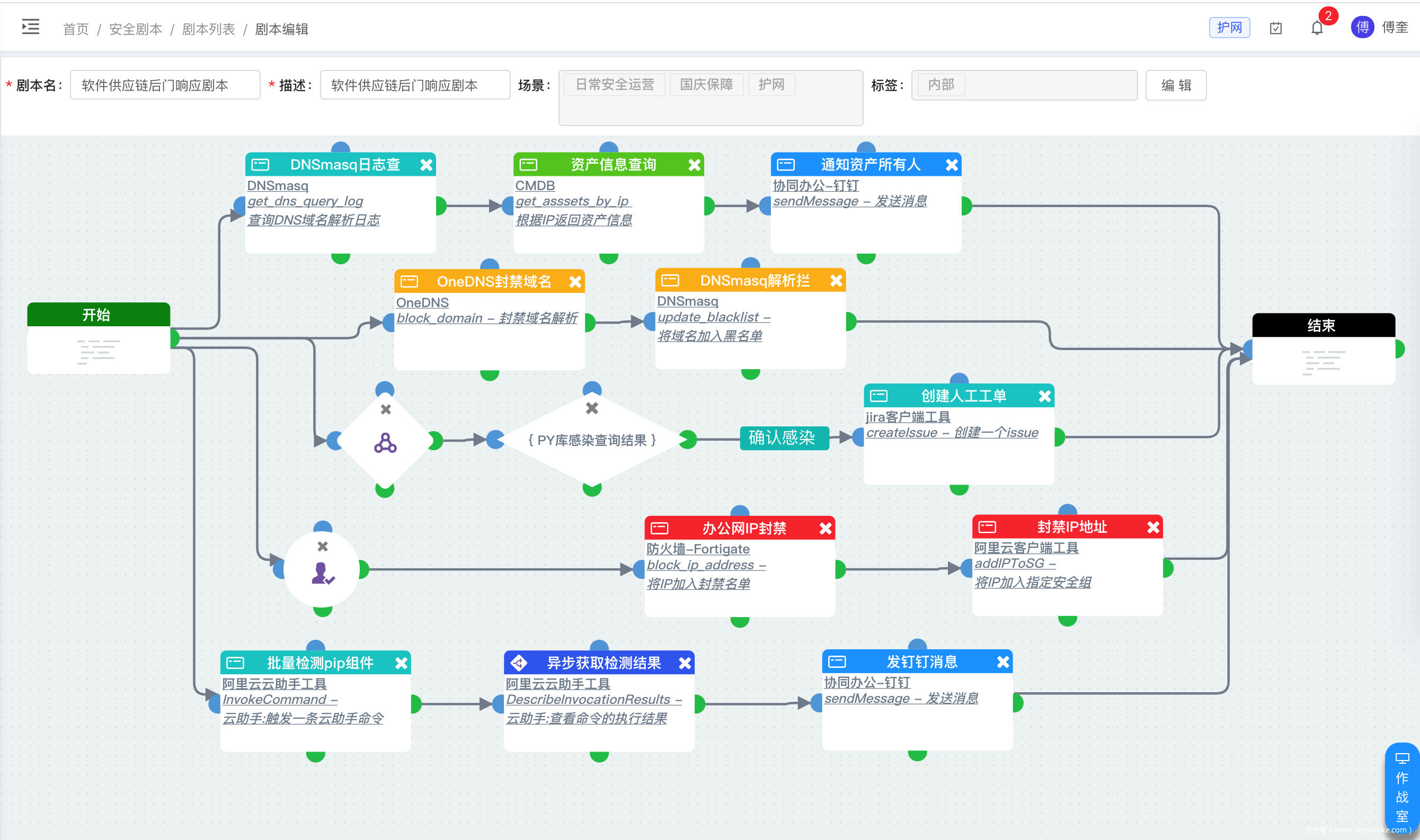This screenshot has height=840, width=1420.
Task: Delete the 封禁IP地址 node via its X icon
Action: (x=1153, y=528)
